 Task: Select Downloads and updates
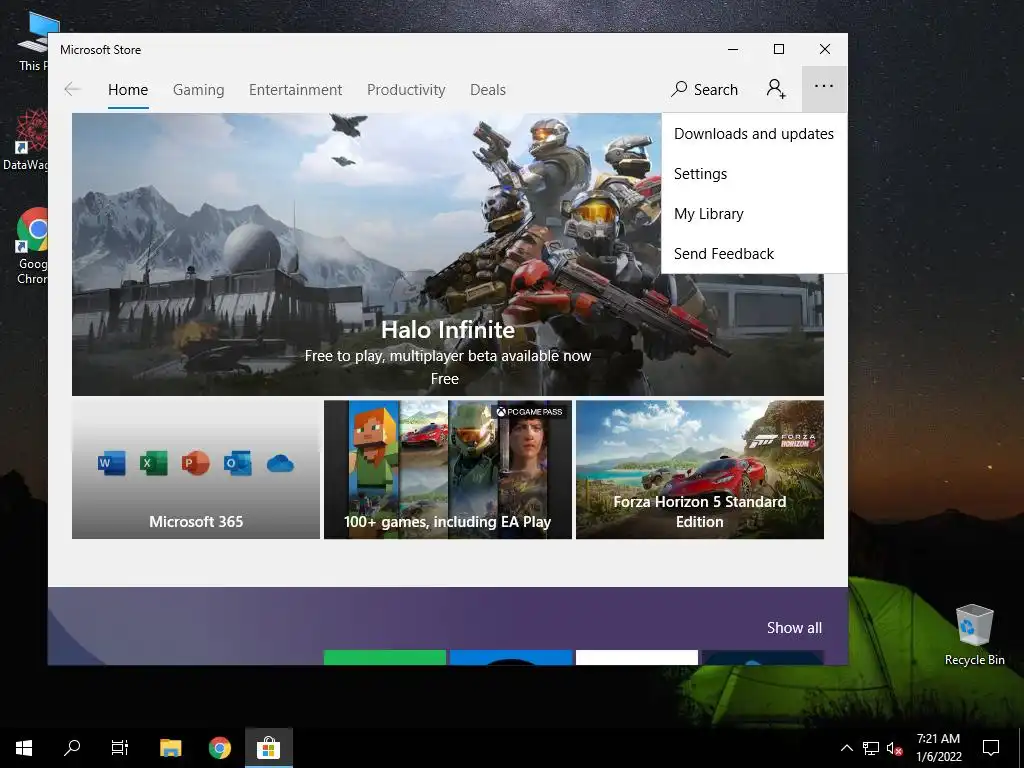click(754, 134)
